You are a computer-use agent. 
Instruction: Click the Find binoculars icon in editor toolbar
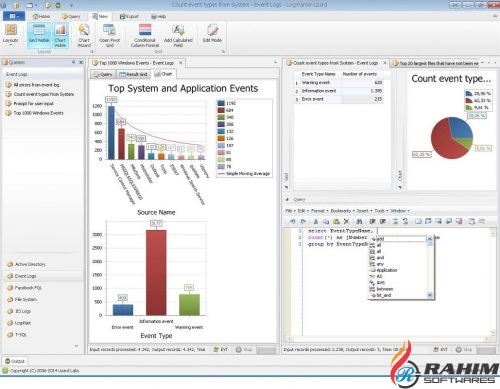[359, 221]
